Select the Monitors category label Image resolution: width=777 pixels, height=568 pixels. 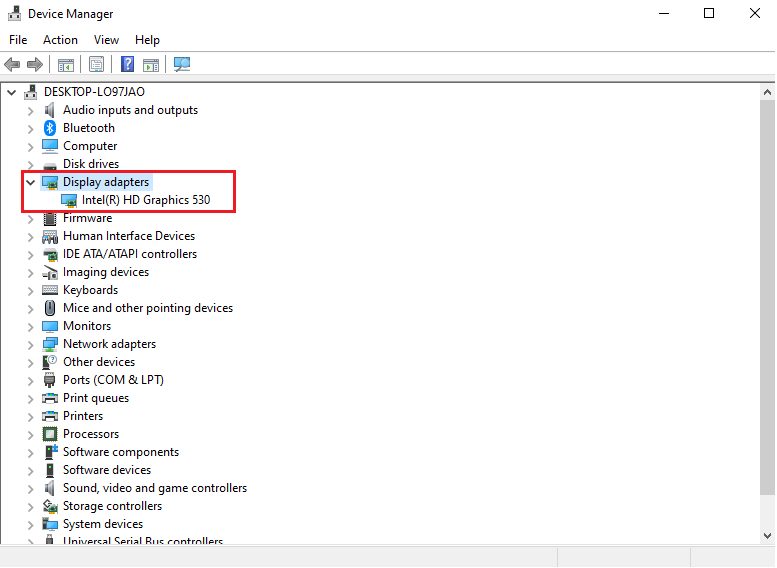(87, 326)
